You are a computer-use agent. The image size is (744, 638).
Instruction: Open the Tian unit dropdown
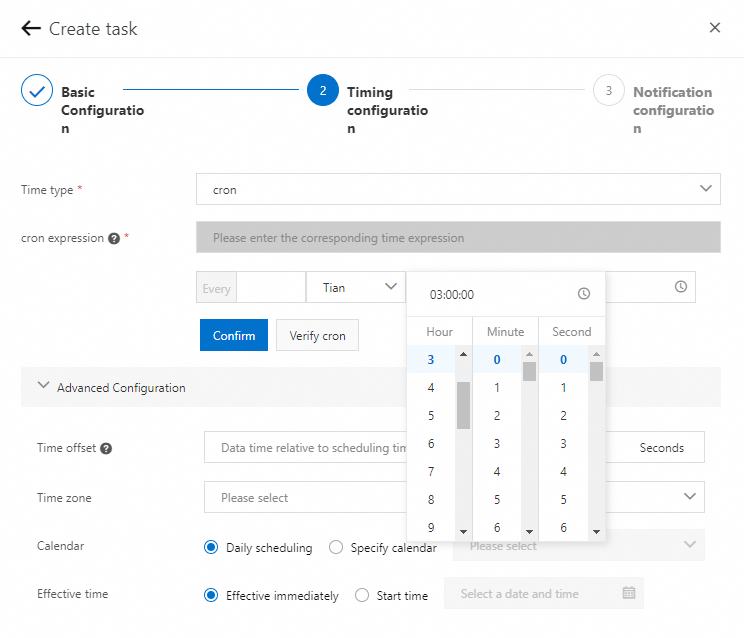[x=356, y=287]
